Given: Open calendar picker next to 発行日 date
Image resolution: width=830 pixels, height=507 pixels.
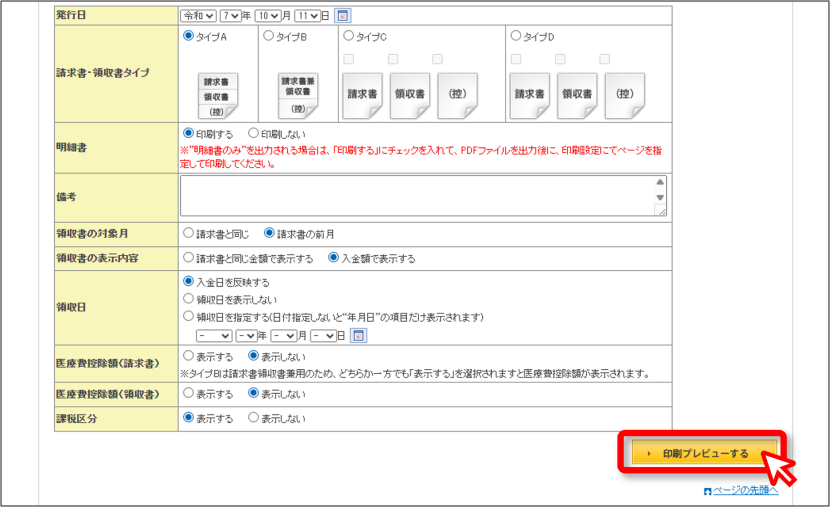Looking at the screenshot, I should click(342, 16).
